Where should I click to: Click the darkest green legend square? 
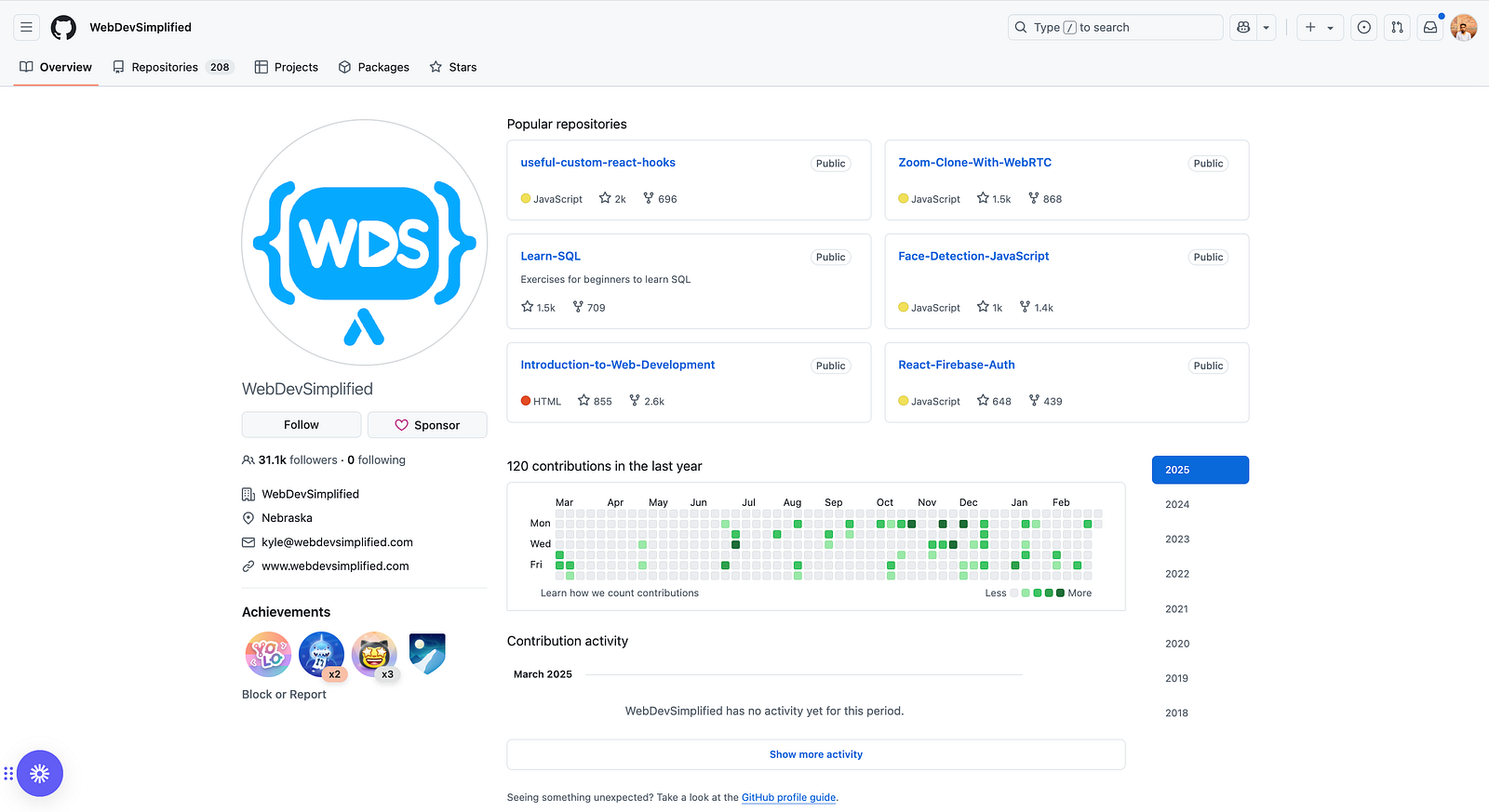tap(1061, 593)
